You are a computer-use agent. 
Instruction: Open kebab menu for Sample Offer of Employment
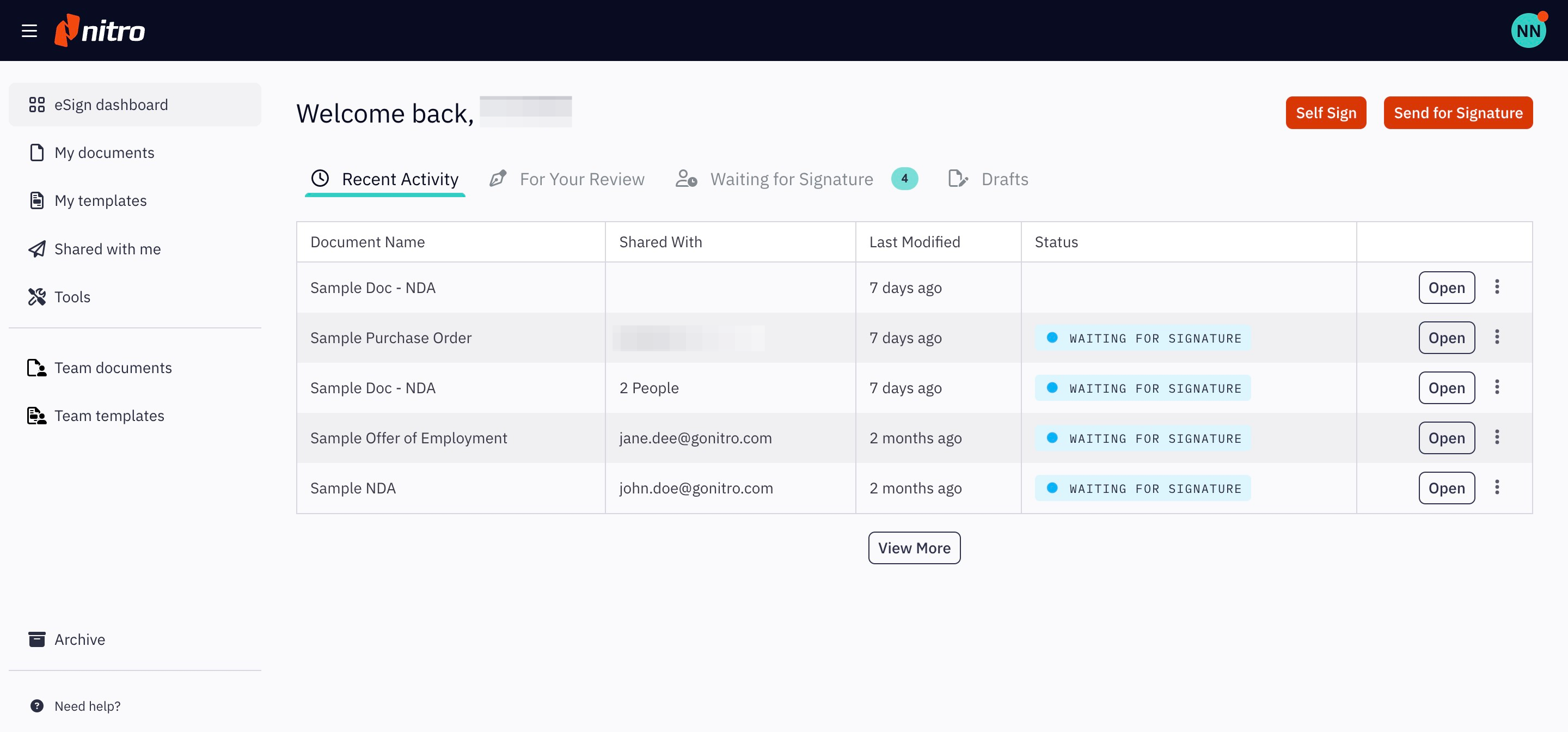[1497, 438]
